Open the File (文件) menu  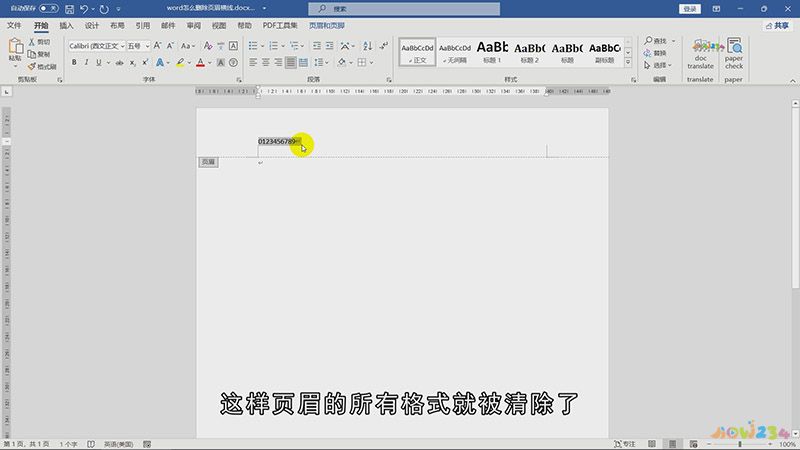tap(14, 25)
